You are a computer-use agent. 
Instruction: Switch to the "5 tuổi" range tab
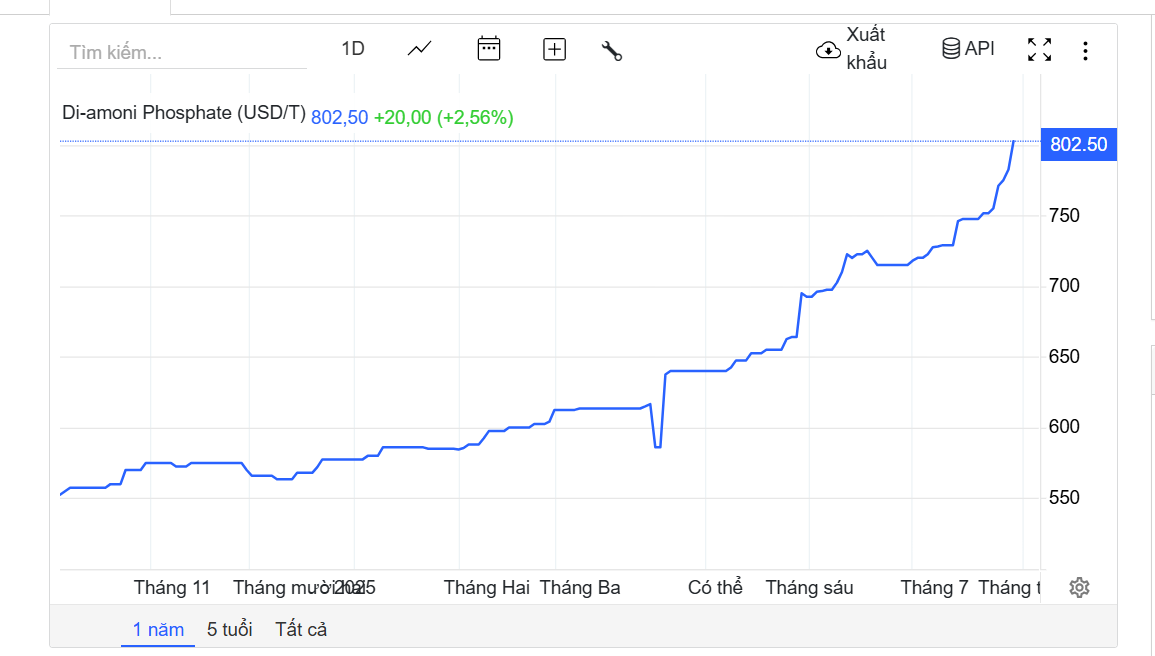coord(230,630)
